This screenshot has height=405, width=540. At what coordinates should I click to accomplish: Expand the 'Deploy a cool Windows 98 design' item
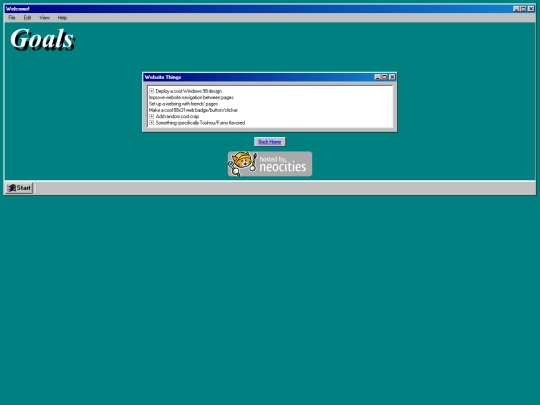click(152, 91)
